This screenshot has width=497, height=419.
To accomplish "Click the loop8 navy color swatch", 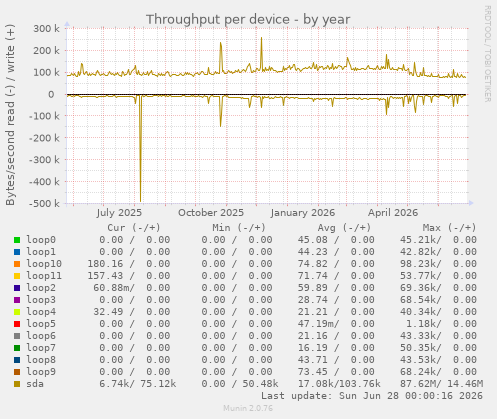I will pyautogui.click(x=17, y=360).
